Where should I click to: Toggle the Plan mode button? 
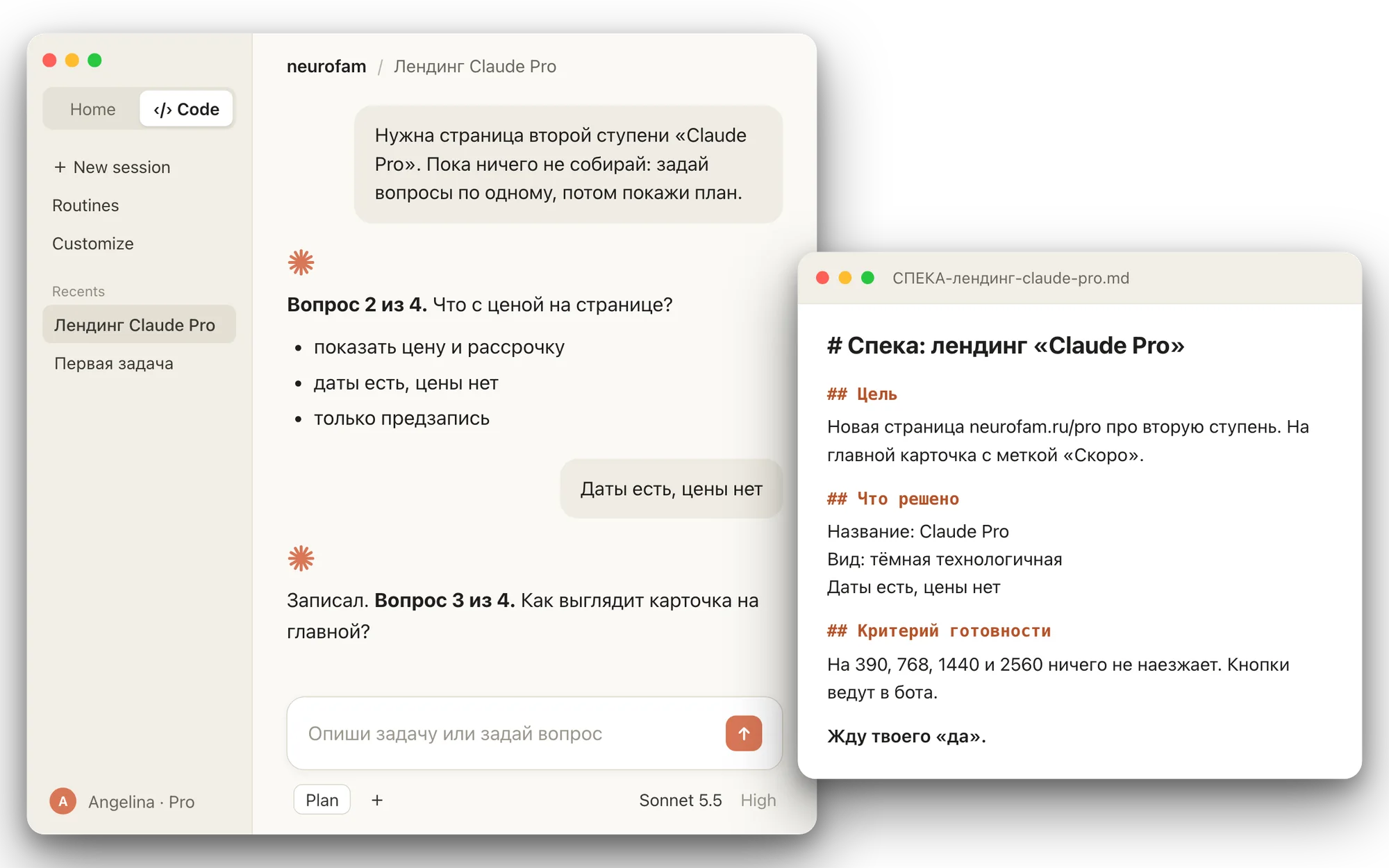point(322,800)
